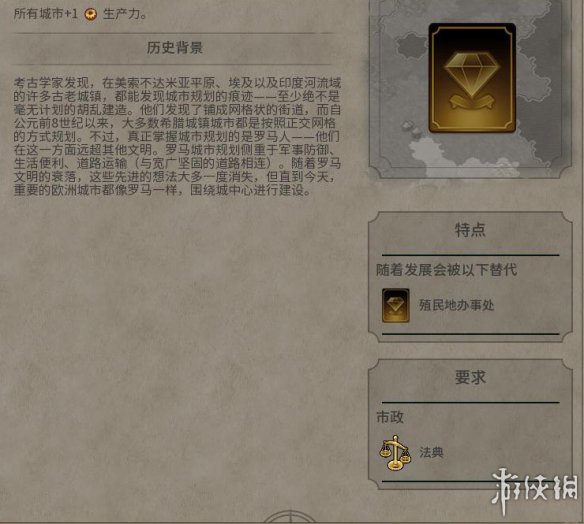This screenshot has width=584, height=524.
Task: Click the 要求 panel header
Action: click(x=470, y=377)
